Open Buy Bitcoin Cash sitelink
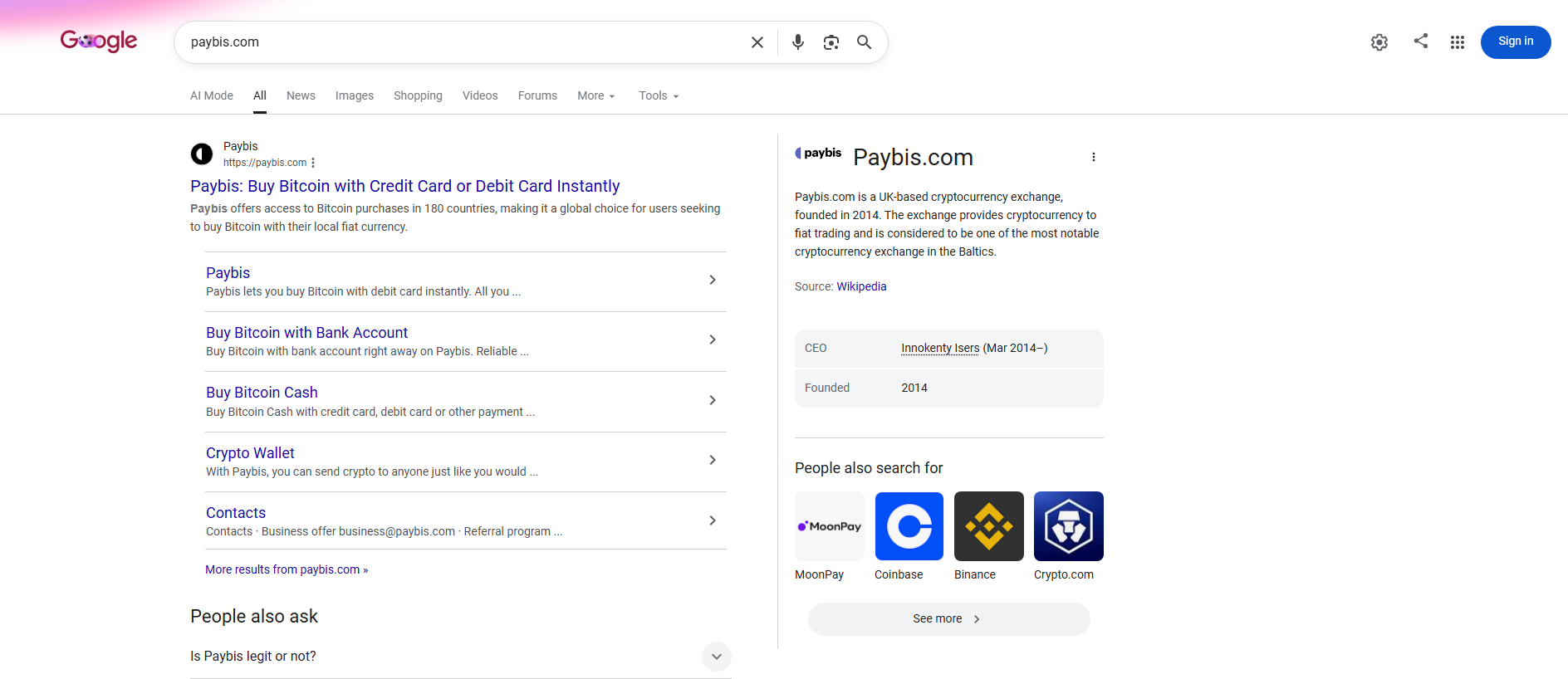The image size is (1568, 679). [262, 393]
